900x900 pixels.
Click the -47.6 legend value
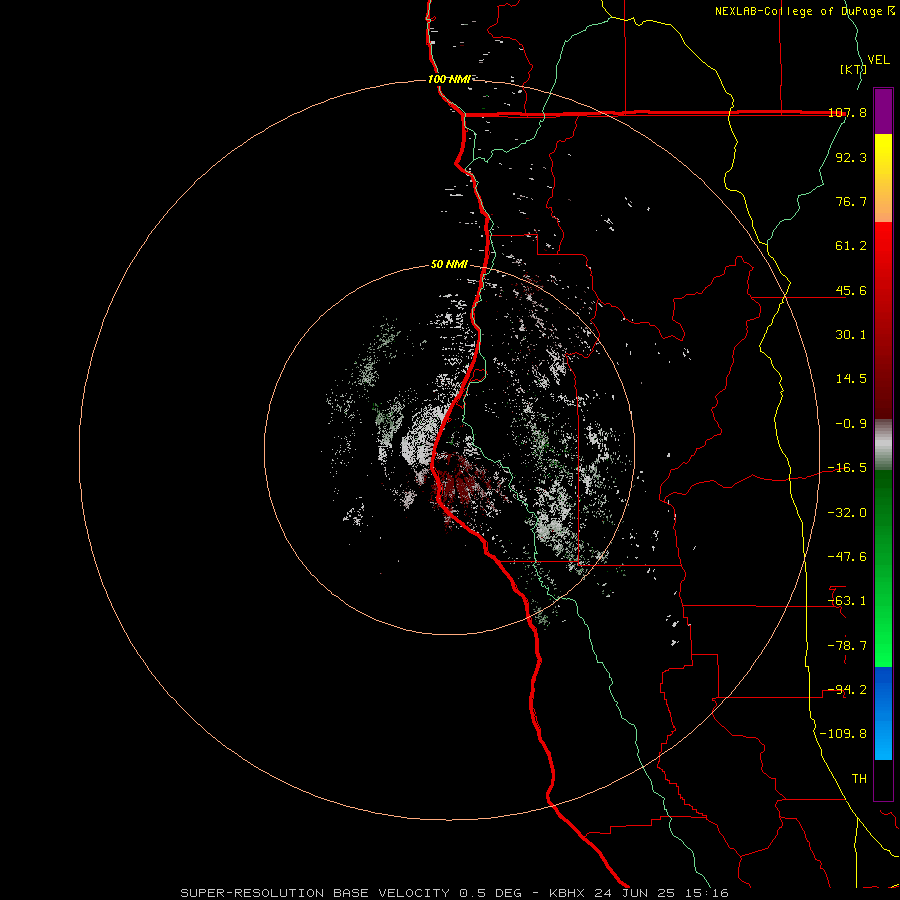tap(847, 557)
